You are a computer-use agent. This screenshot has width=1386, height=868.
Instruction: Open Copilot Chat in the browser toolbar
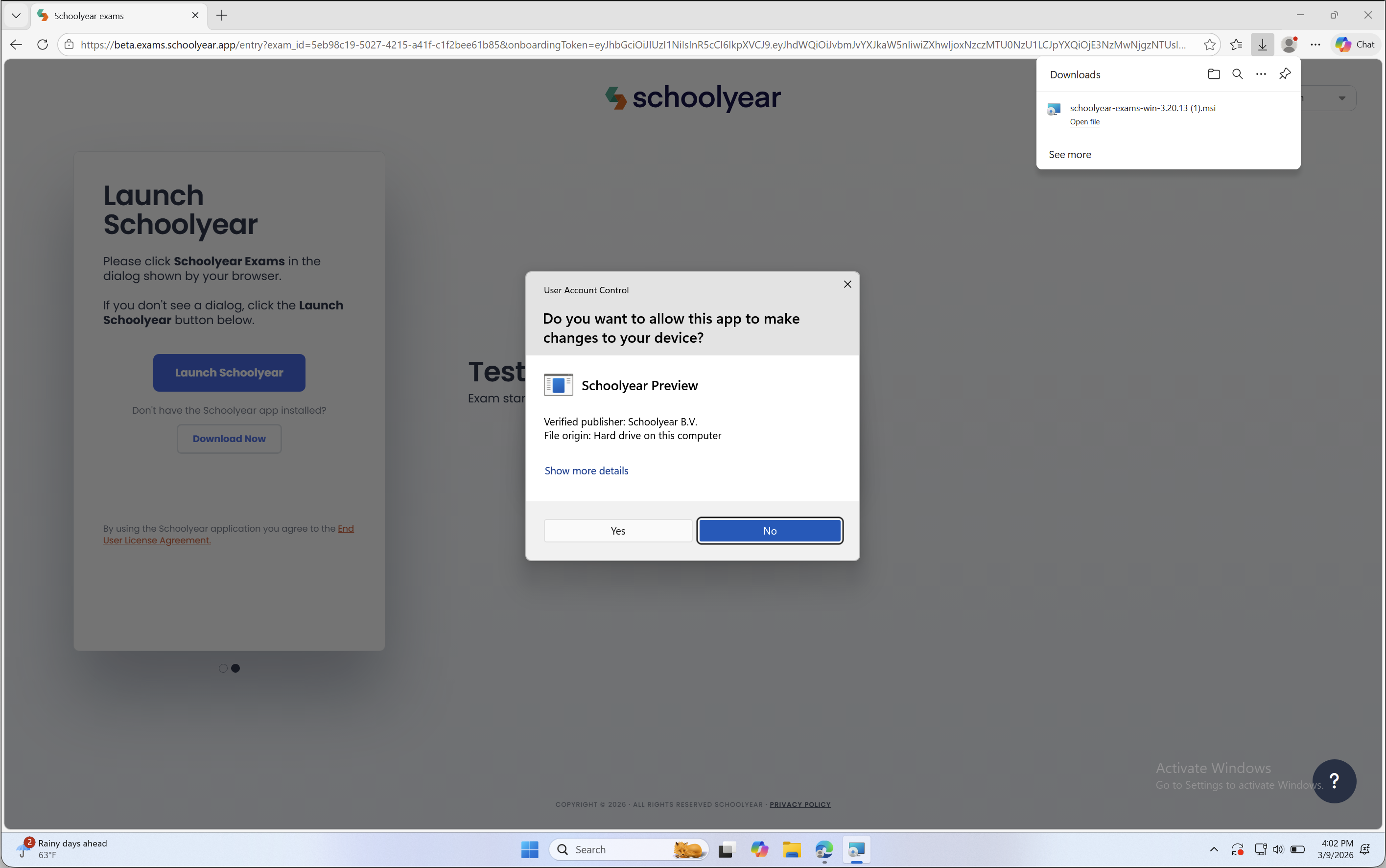pyautogui.click(x=1355, y=45)
